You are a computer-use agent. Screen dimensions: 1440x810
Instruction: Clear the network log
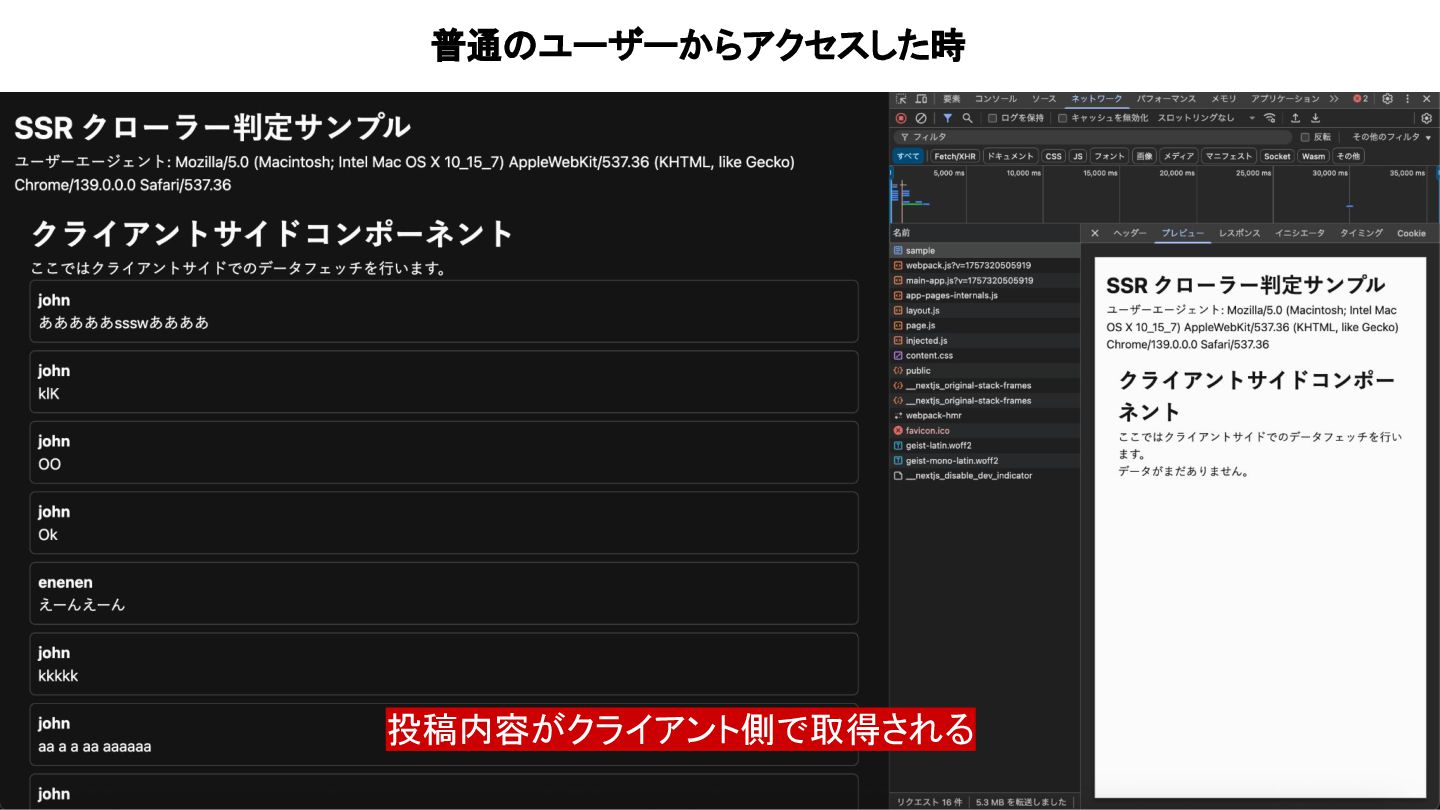pyautogui.click(x=921, y=118)
